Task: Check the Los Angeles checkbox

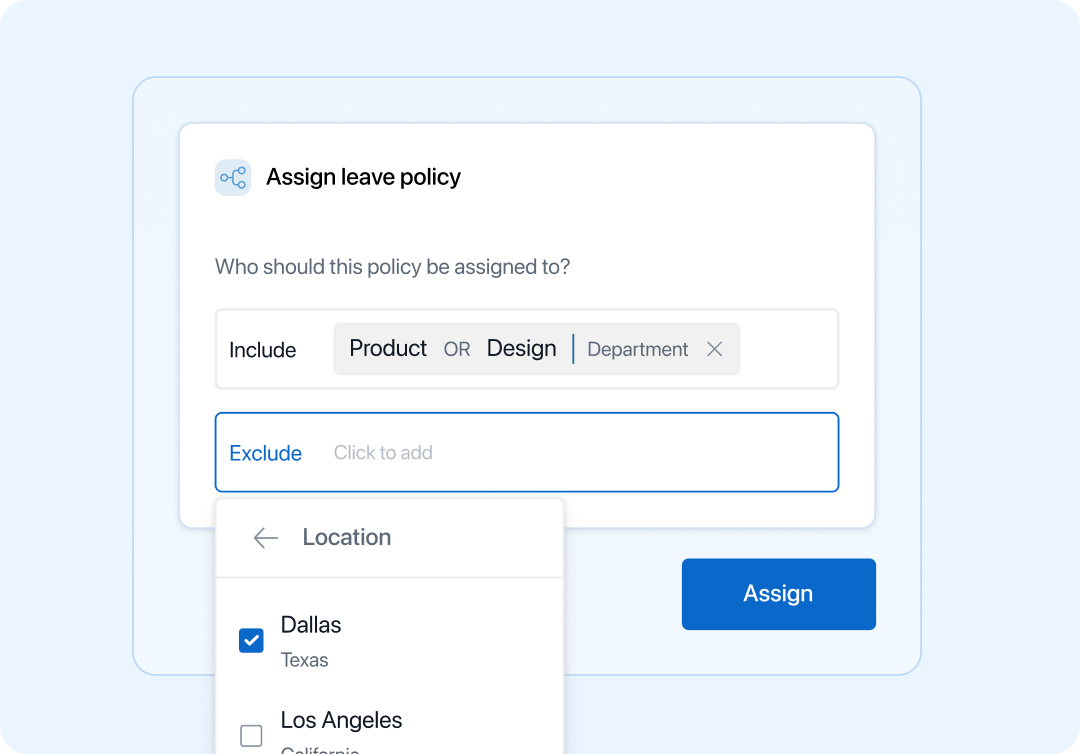Action: [x=251, y=735]
